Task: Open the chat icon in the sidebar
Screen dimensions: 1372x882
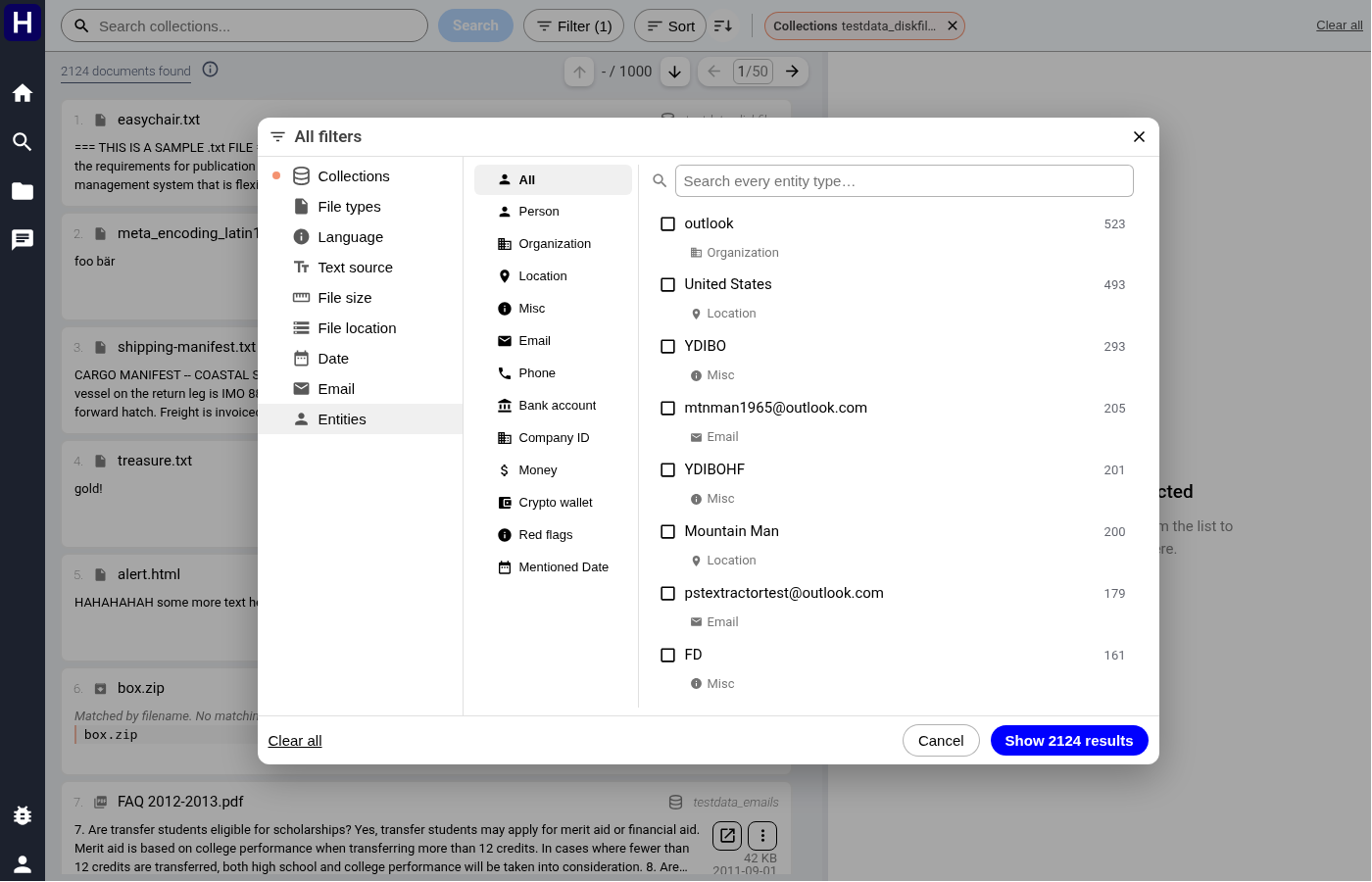Action: tap(23, 240)
